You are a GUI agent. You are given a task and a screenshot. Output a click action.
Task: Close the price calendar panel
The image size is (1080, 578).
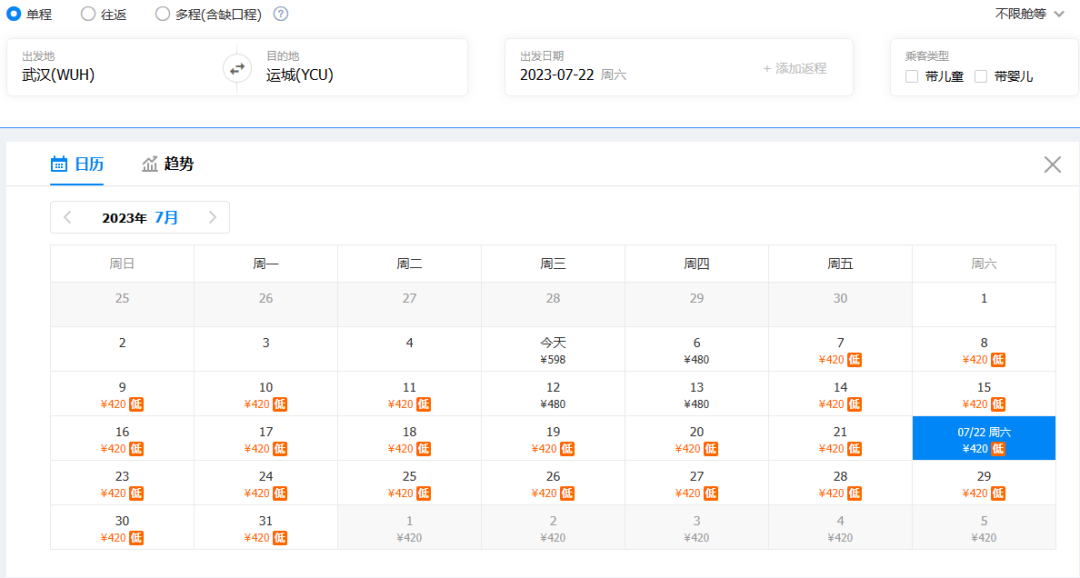pyautogui.click(x=1052, y=165)
